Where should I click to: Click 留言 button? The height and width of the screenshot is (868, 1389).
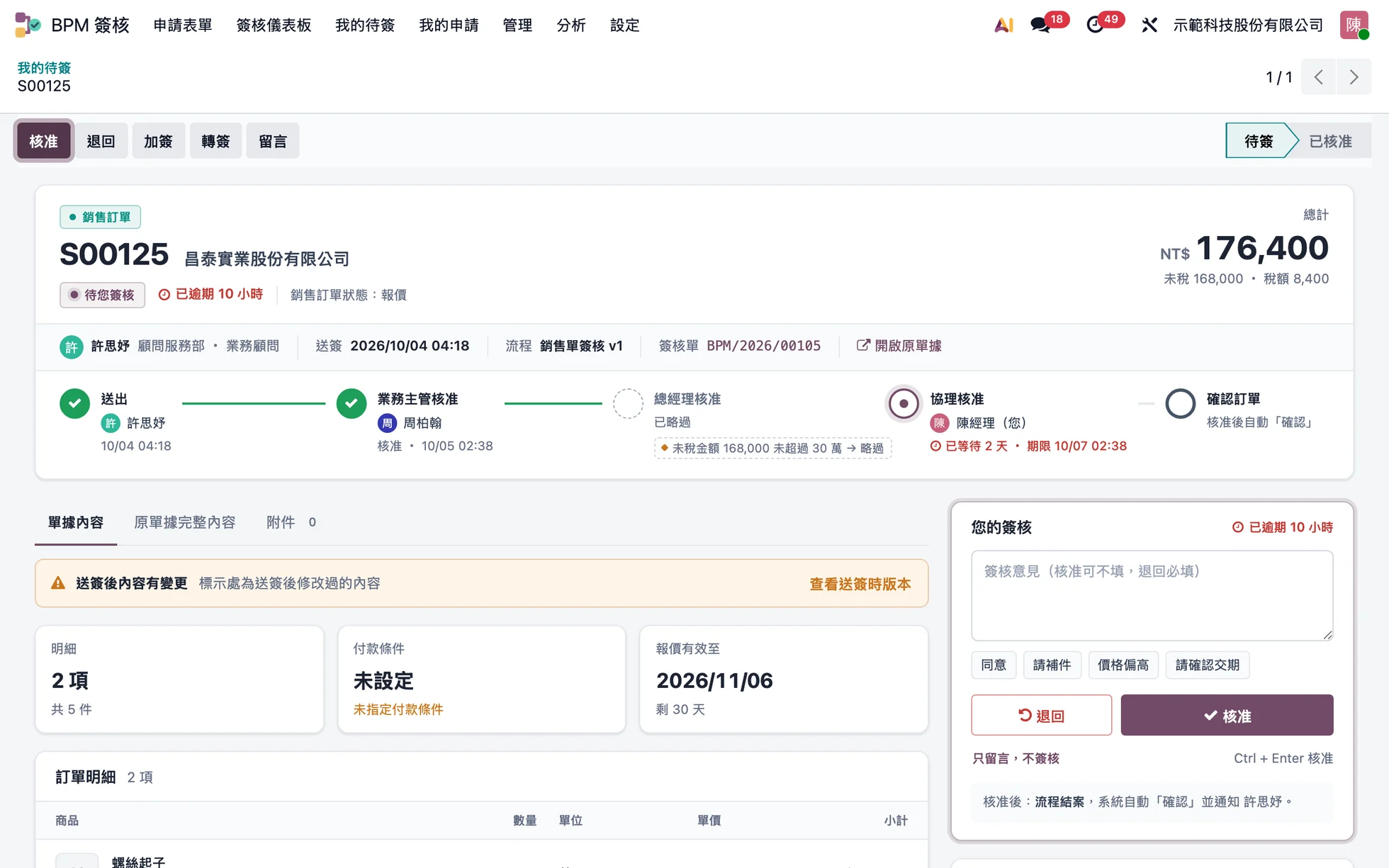(273, 141)
